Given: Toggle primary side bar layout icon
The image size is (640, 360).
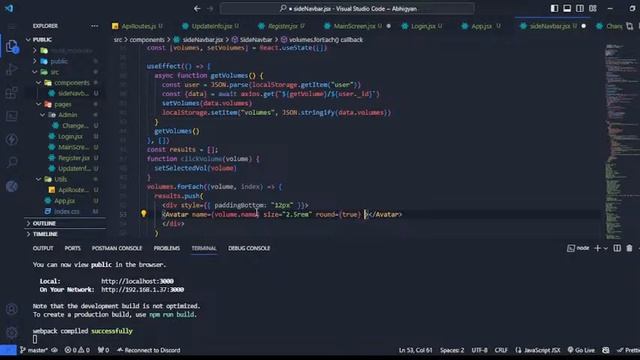Looking at the screenshot, I should (x=554, y=9).
